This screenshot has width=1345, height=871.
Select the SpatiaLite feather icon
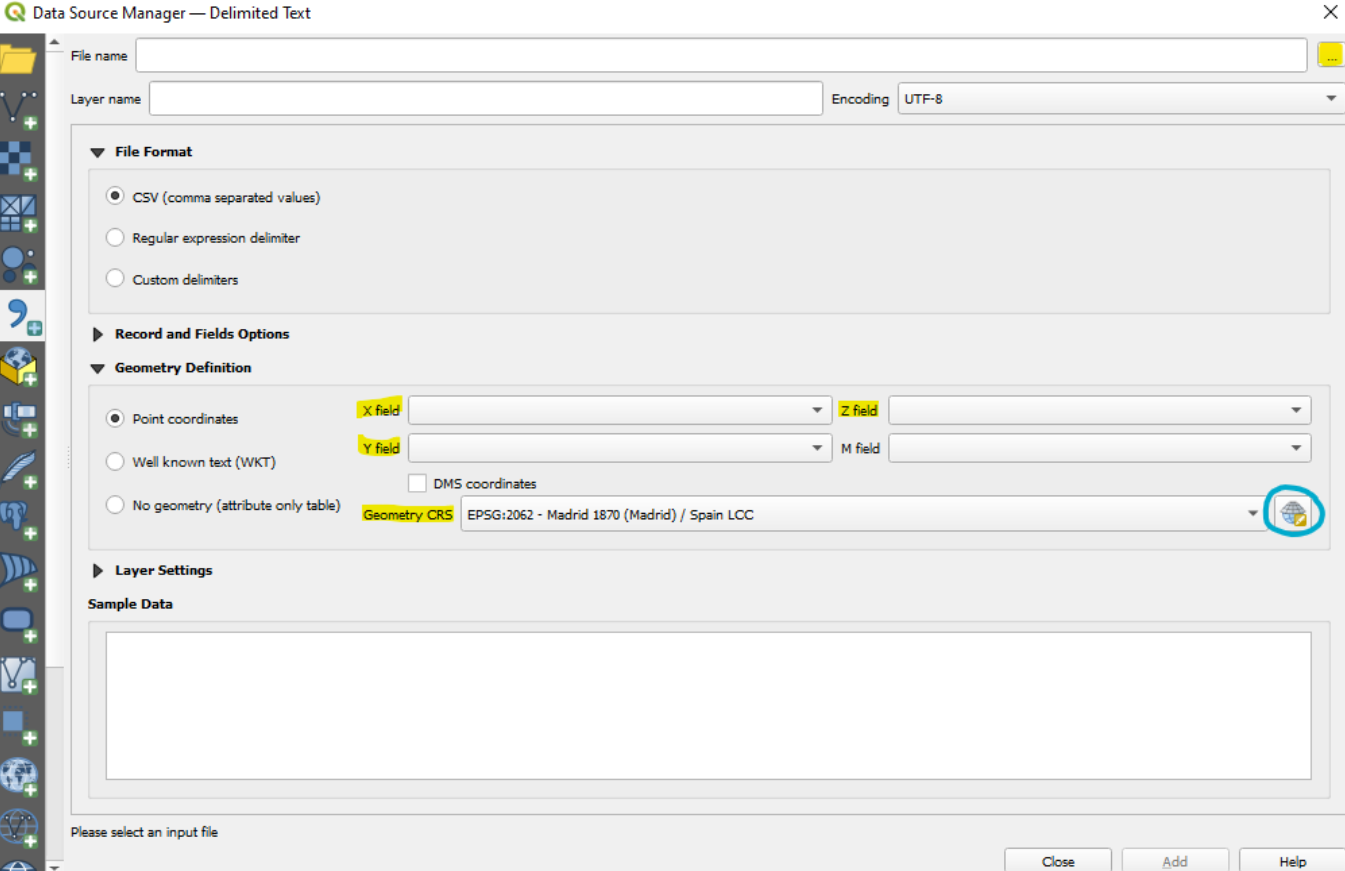point(19,470)
